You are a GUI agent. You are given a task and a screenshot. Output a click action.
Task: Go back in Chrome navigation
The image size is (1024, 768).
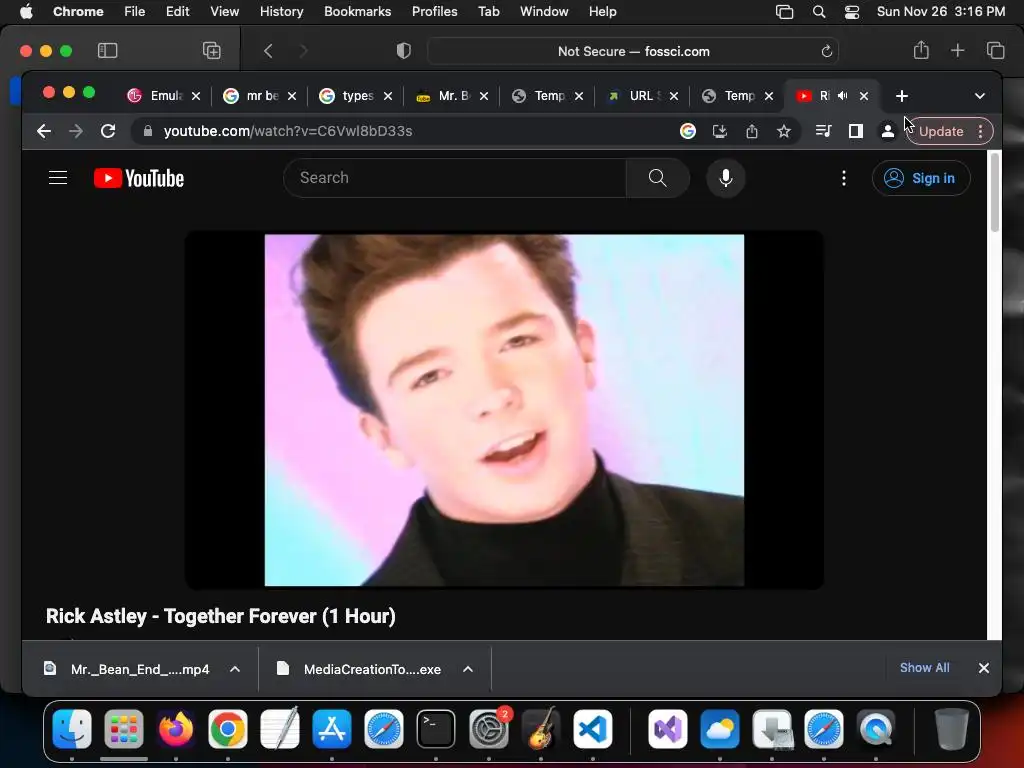click(44, 131)
